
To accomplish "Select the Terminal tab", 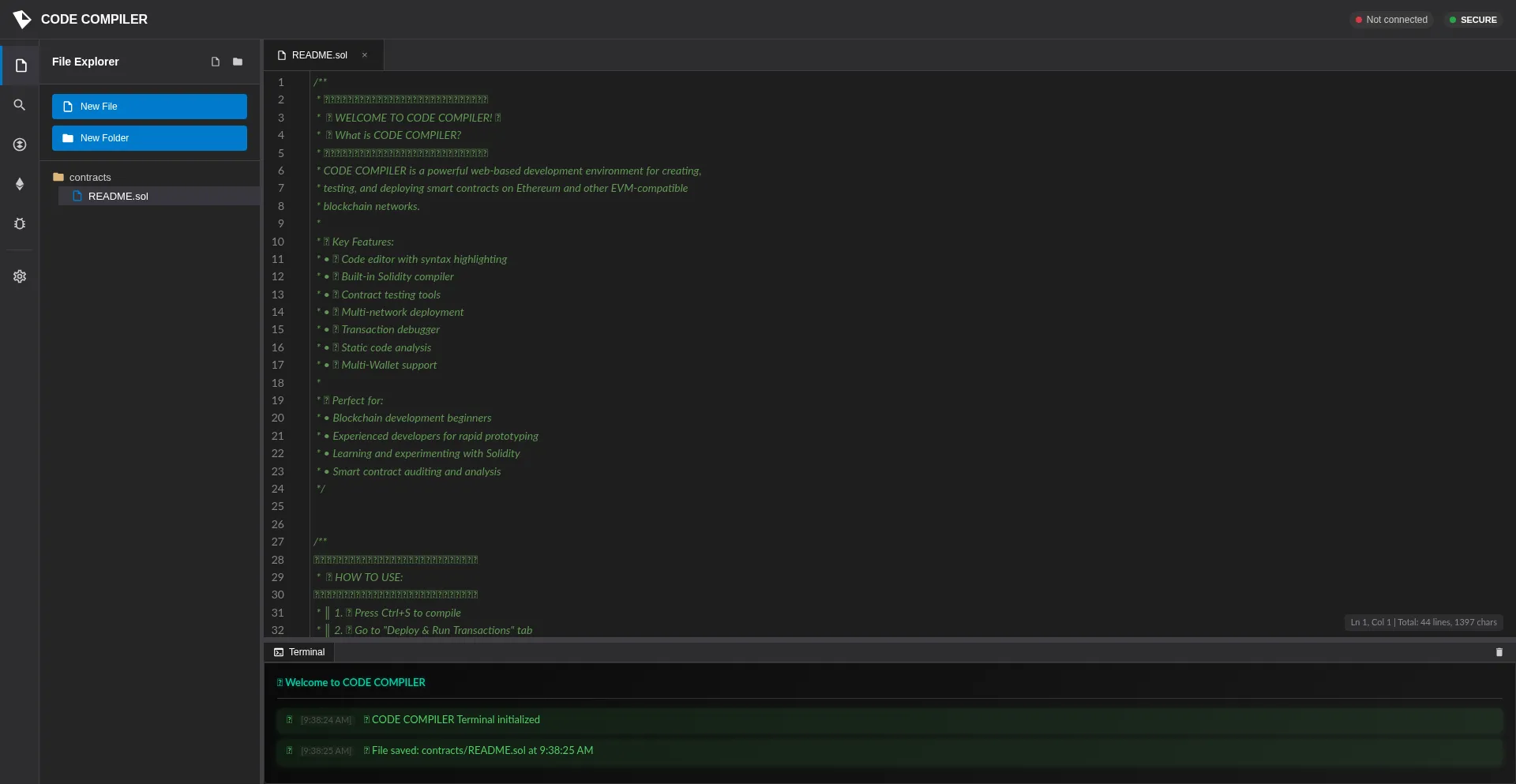I will pyautogui.click(x=298, y=651).
